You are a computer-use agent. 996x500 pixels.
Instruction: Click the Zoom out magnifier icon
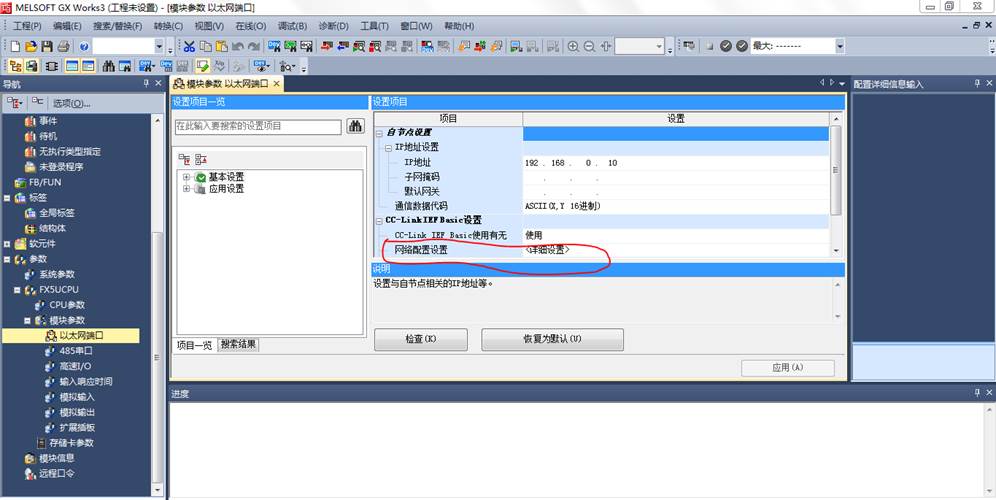click(x=589, y=46)
